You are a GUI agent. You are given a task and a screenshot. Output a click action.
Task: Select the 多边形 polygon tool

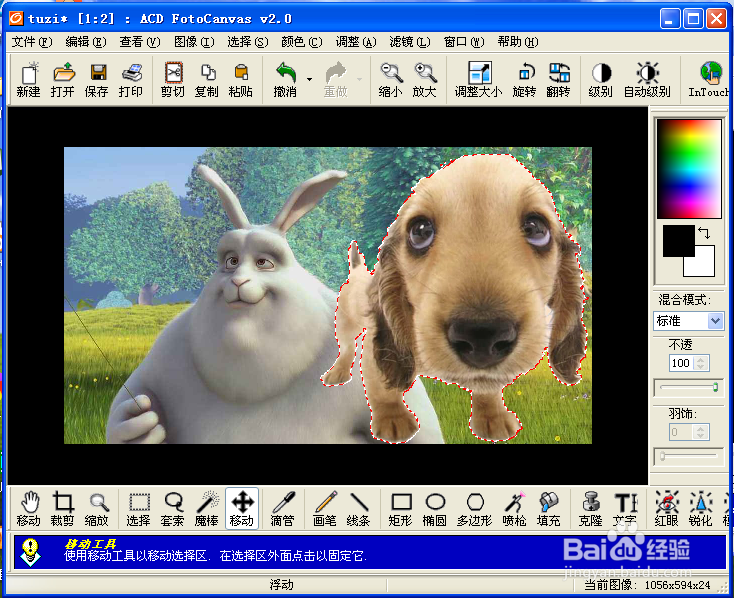click(x=475, y=509)
